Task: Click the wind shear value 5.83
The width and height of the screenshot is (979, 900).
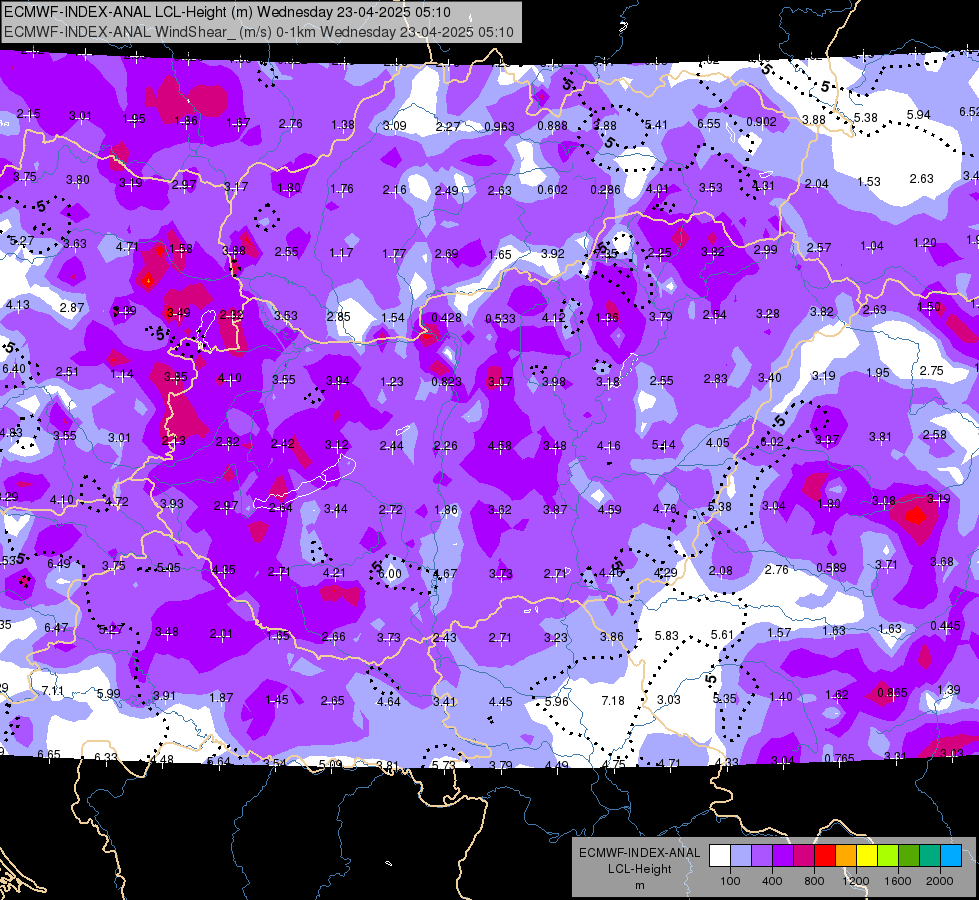Action: coord(666,636)
